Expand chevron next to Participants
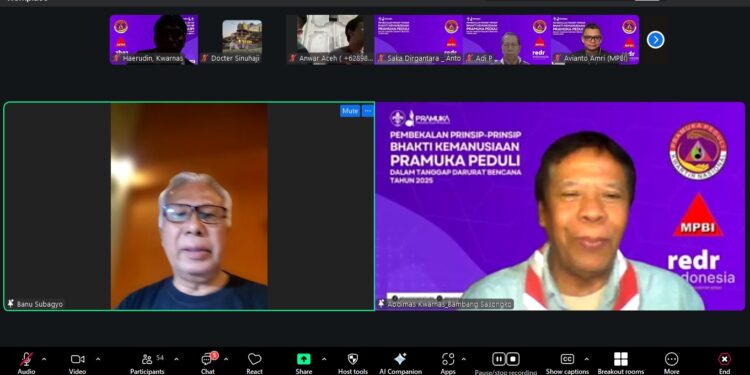This screenshot has height=375, width=750. click(176, 359)
